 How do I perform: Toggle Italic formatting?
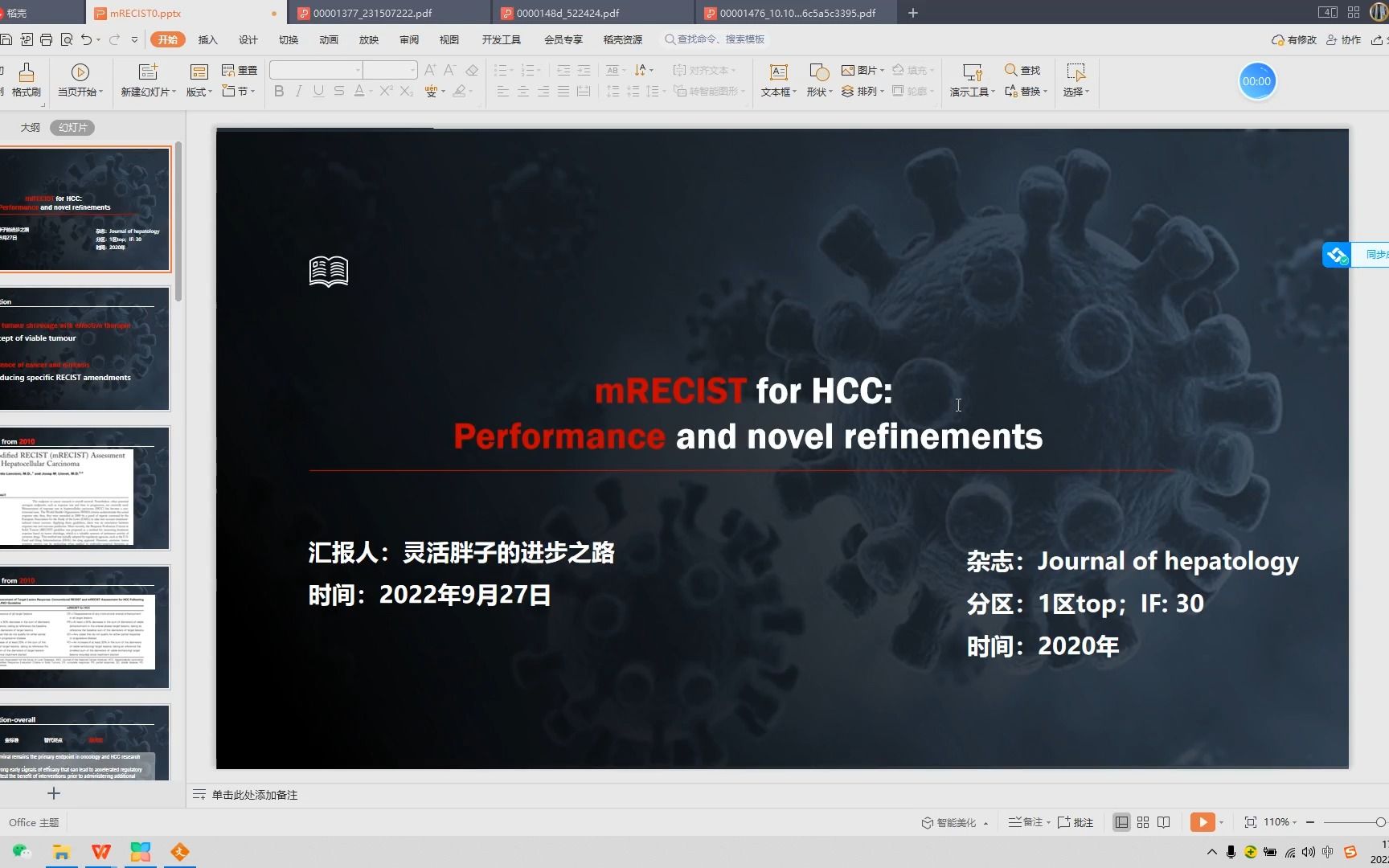(299, 91)
